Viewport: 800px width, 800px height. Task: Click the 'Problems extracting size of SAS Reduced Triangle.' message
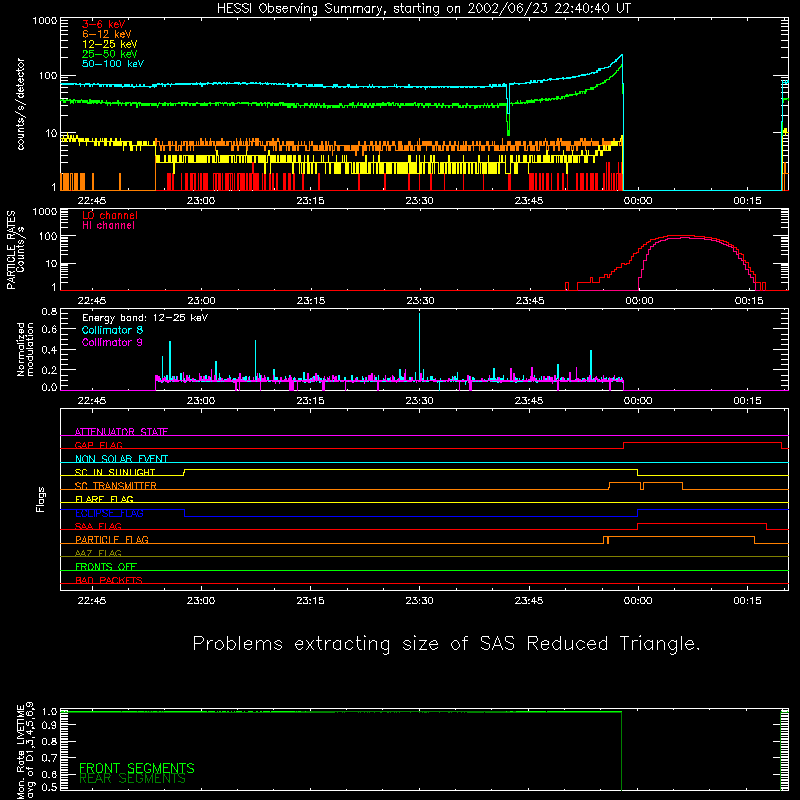[446, 643]
